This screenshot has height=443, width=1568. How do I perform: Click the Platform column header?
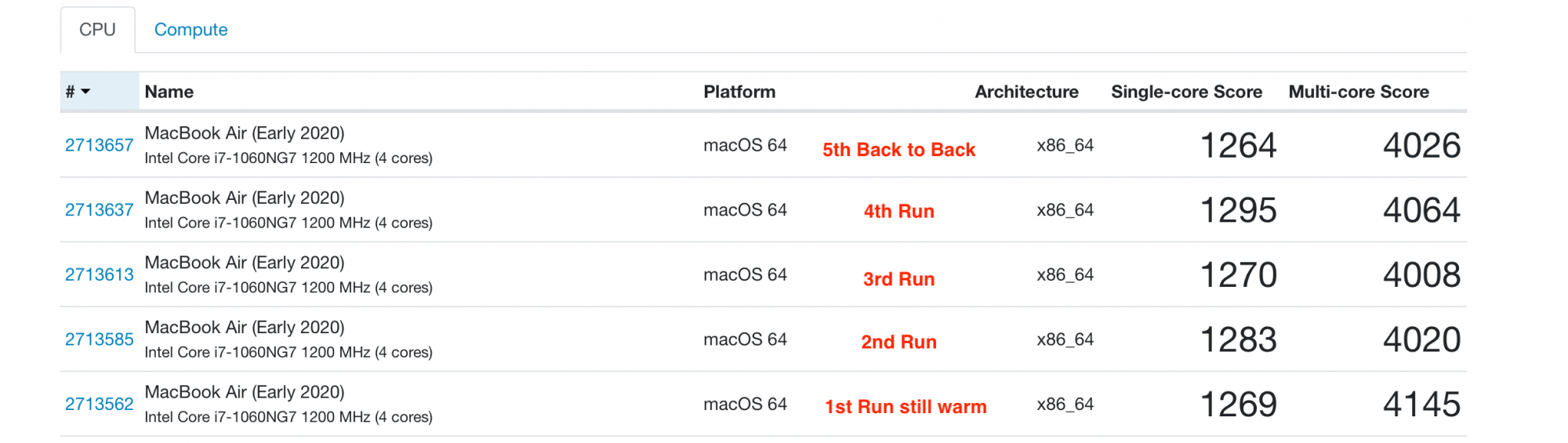pos(739,92)
